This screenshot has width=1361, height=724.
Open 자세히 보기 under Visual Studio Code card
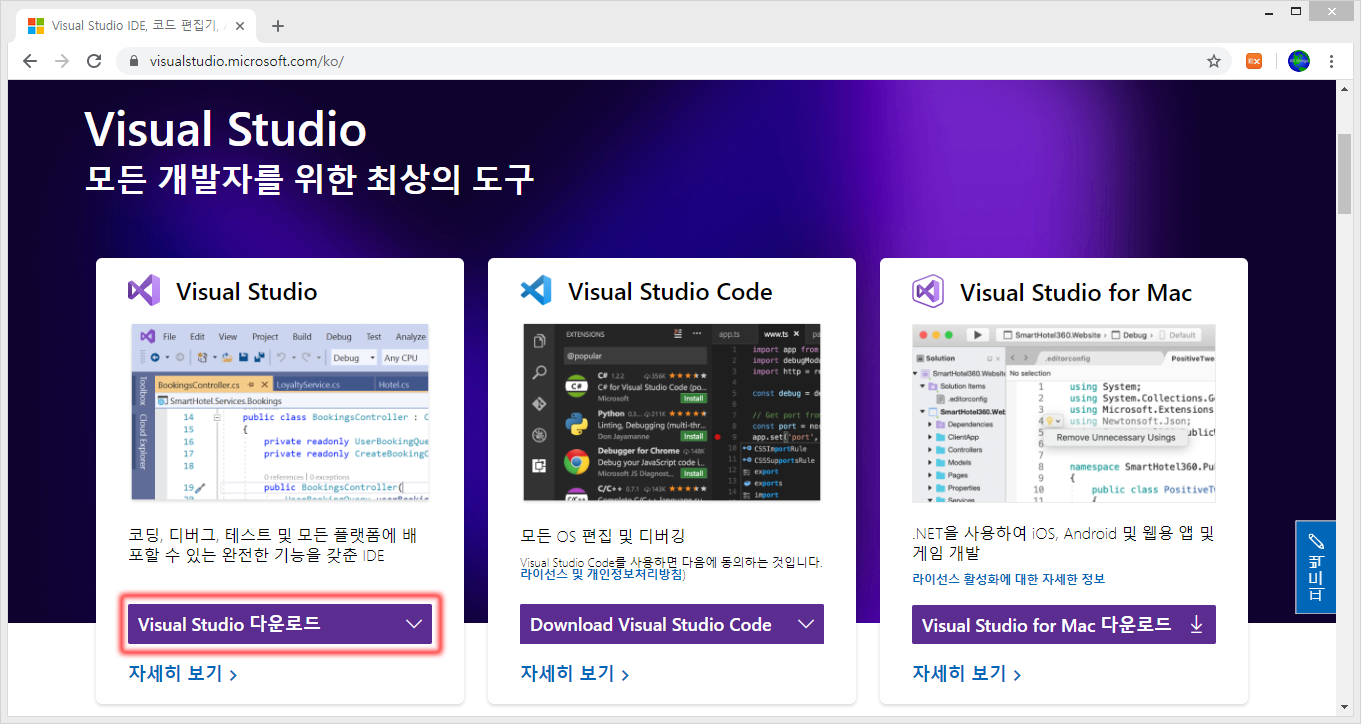(x=574, y=674)
